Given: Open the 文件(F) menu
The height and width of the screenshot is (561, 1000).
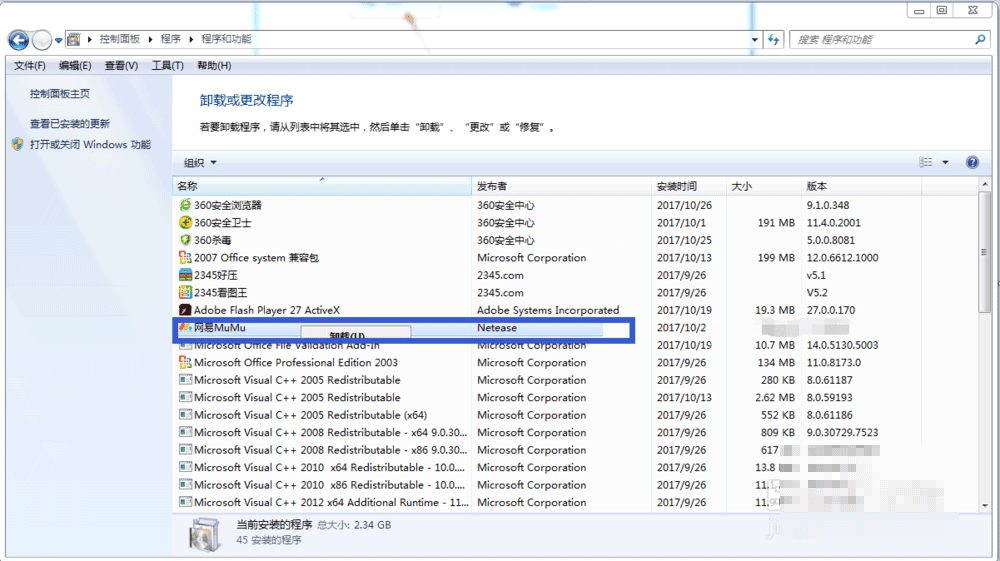Looking at the screenshot, I should [x=29, y=66].
